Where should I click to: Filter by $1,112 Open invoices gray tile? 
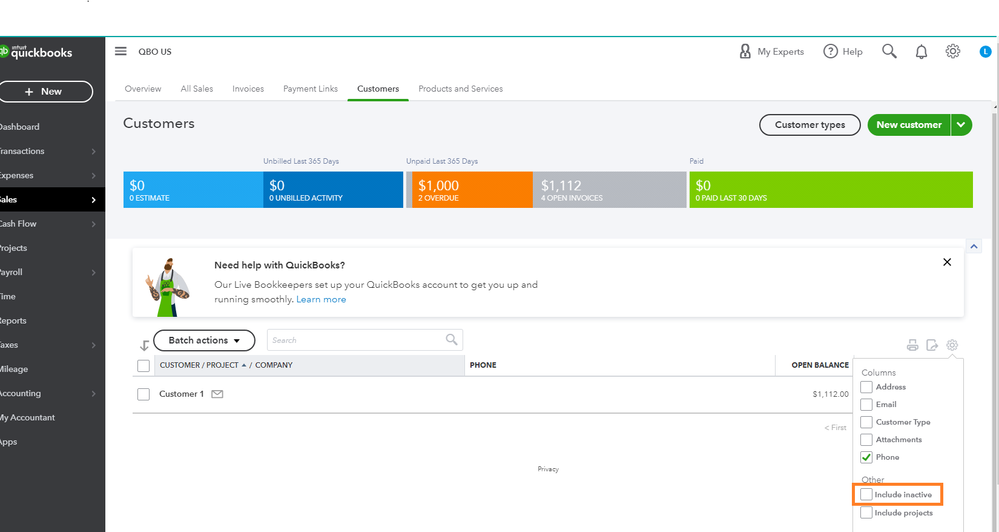tap(610, 189)
